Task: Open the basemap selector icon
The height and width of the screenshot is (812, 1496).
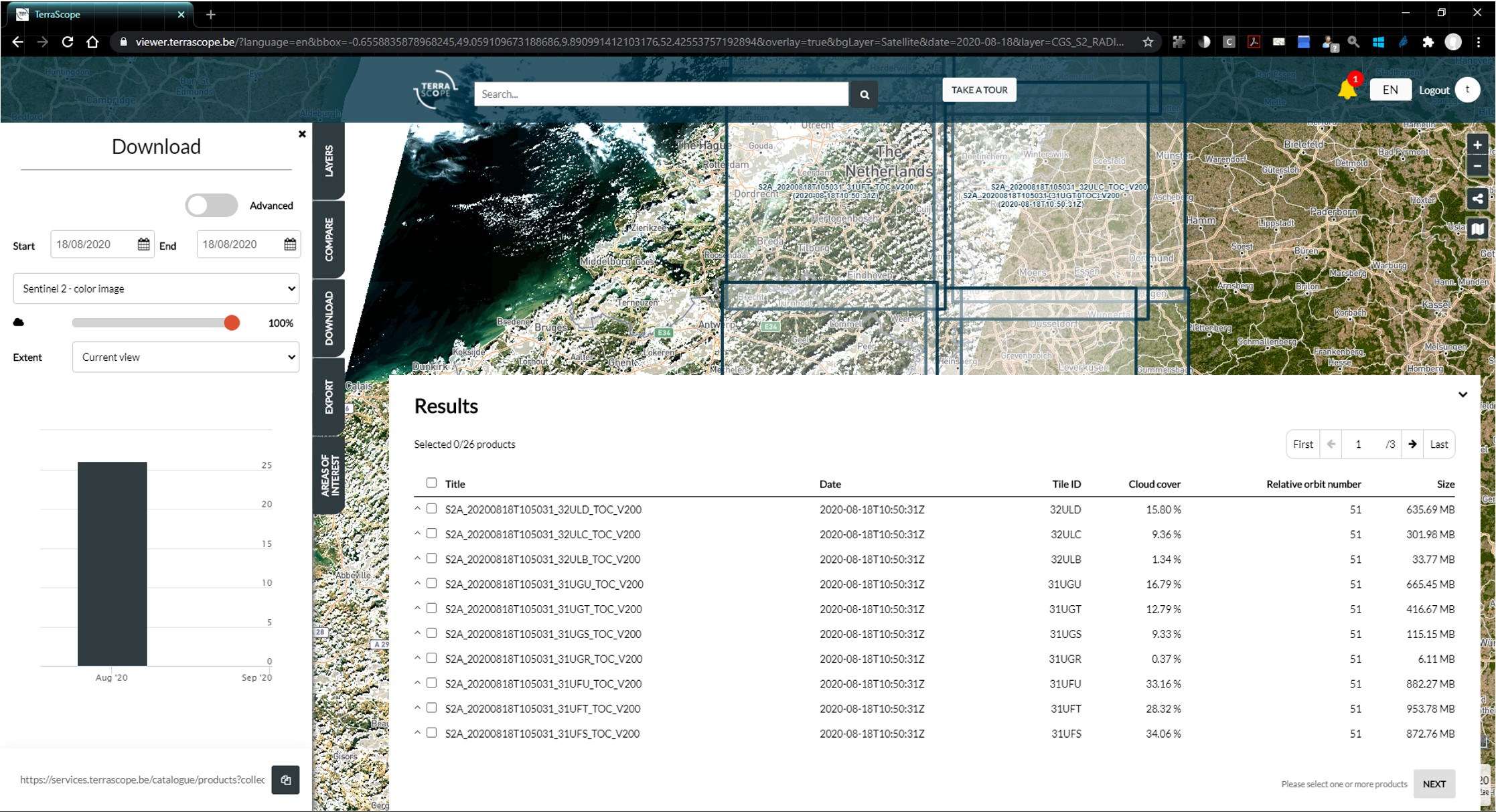Action: point(1478,228)
